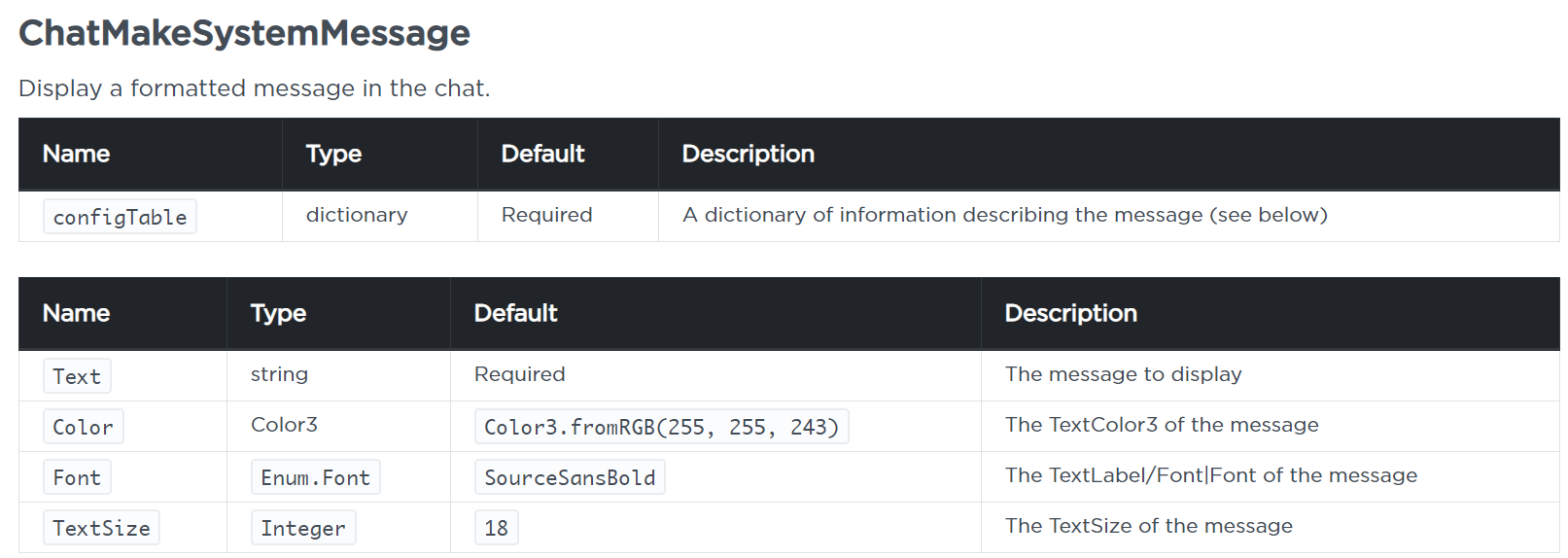Click the Color3 type cell
Viewport: 1568px width, 558px height.
(284, 425)
